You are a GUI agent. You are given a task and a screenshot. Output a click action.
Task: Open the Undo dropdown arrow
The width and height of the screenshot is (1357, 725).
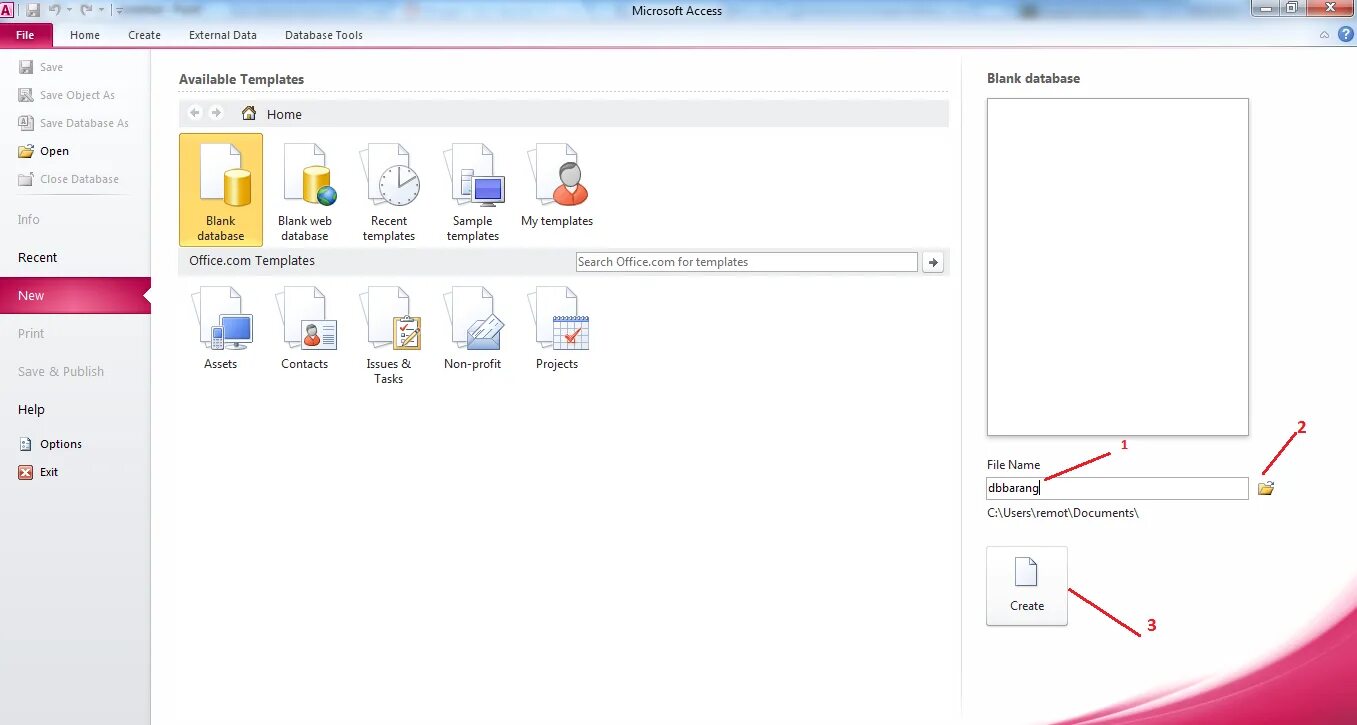coord(69,10)
